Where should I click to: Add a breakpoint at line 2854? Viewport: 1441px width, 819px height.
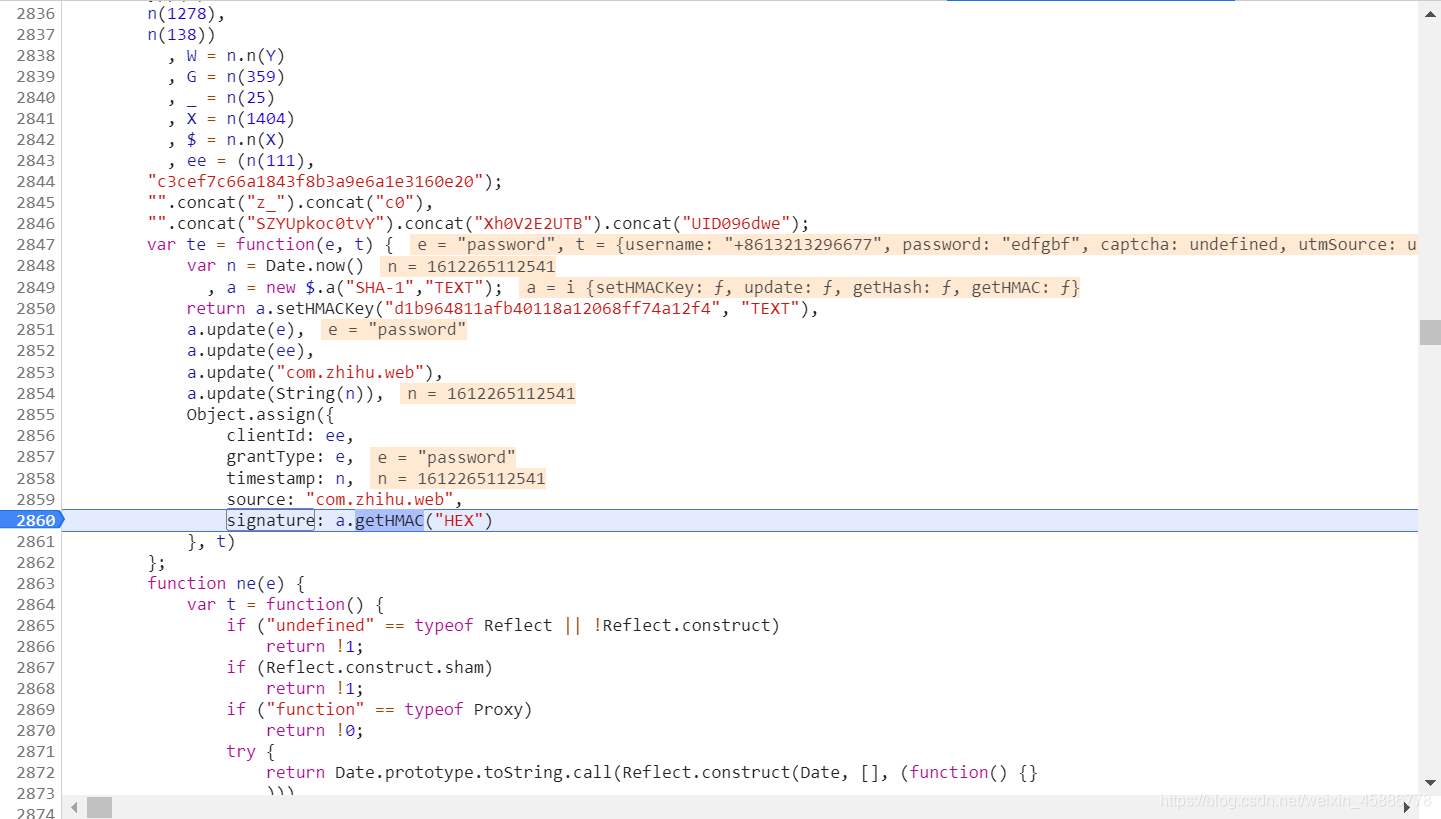(x=36, y=393)
